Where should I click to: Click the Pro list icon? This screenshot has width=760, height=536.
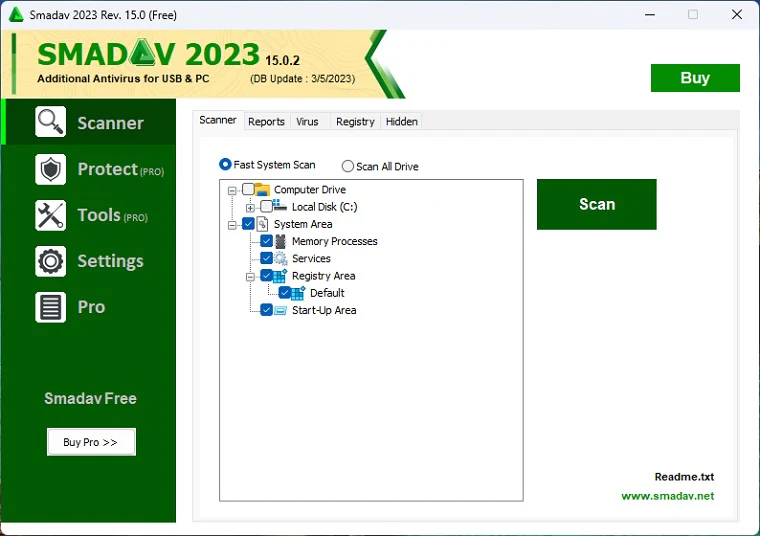[x=50, y=307]
